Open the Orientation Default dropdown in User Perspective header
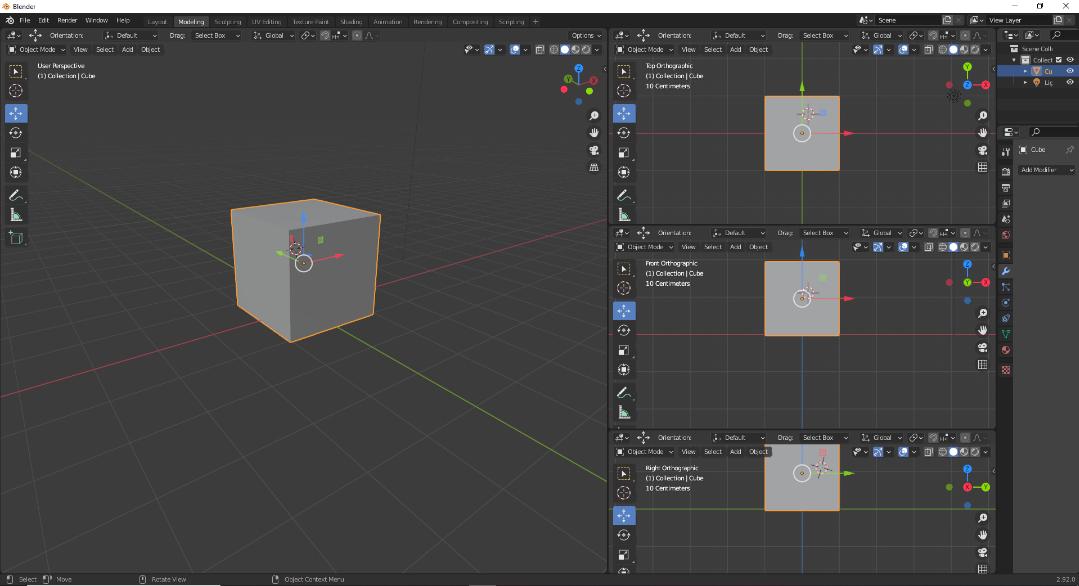This screenshot has height=586, width=1079. coord(130,35)
